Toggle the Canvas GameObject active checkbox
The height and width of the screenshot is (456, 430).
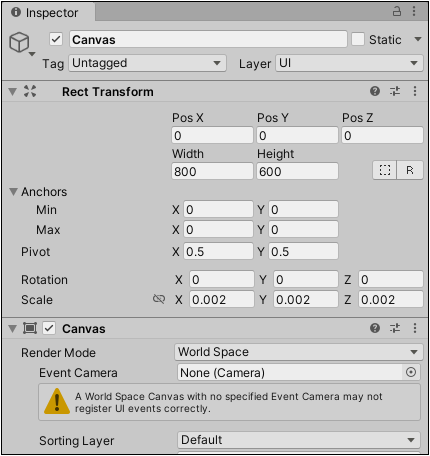56,39
